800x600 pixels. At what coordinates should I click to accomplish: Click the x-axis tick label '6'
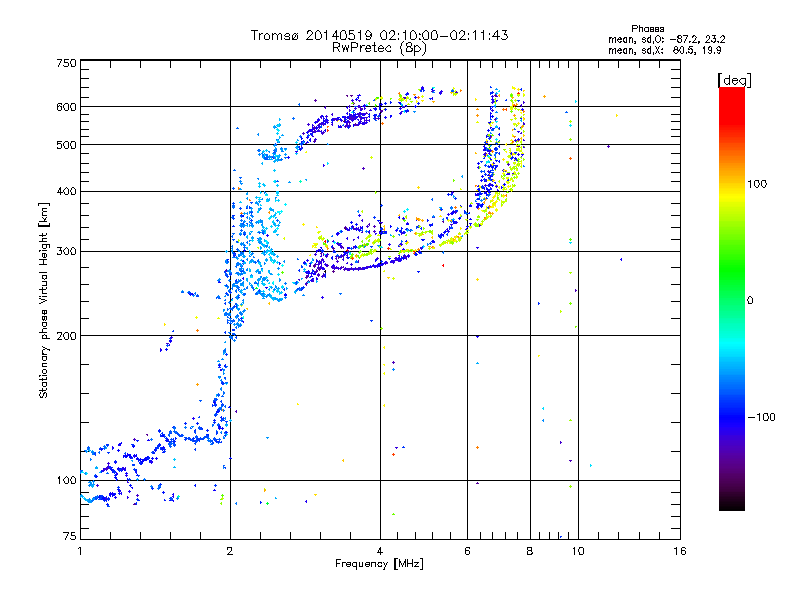click(467, 551)
